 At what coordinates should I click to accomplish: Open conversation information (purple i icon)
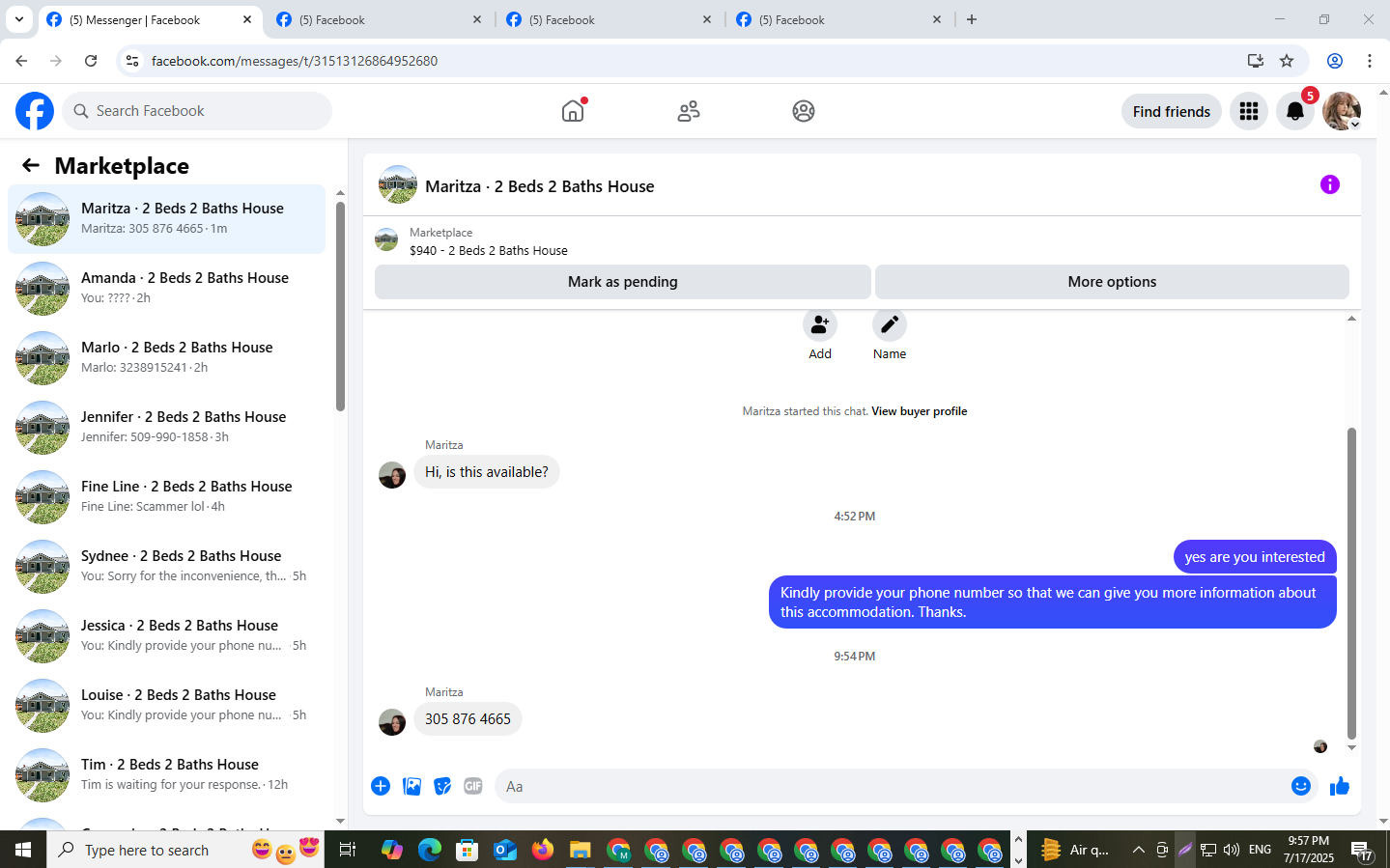(x=1330, y=184)
